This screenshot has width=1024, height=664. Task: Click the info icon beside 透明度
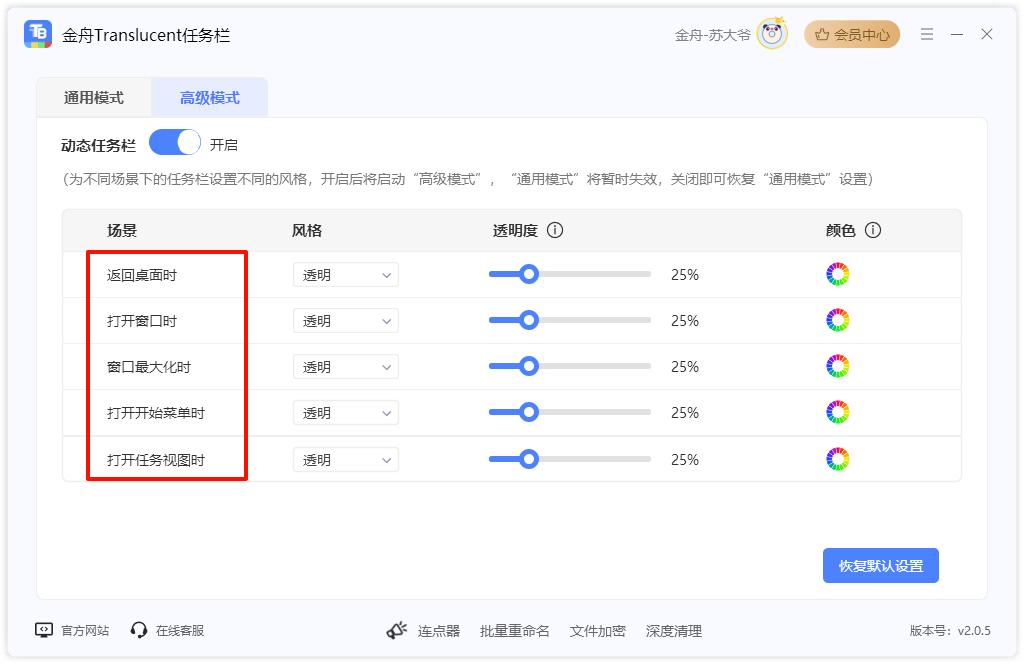(555, 230)
